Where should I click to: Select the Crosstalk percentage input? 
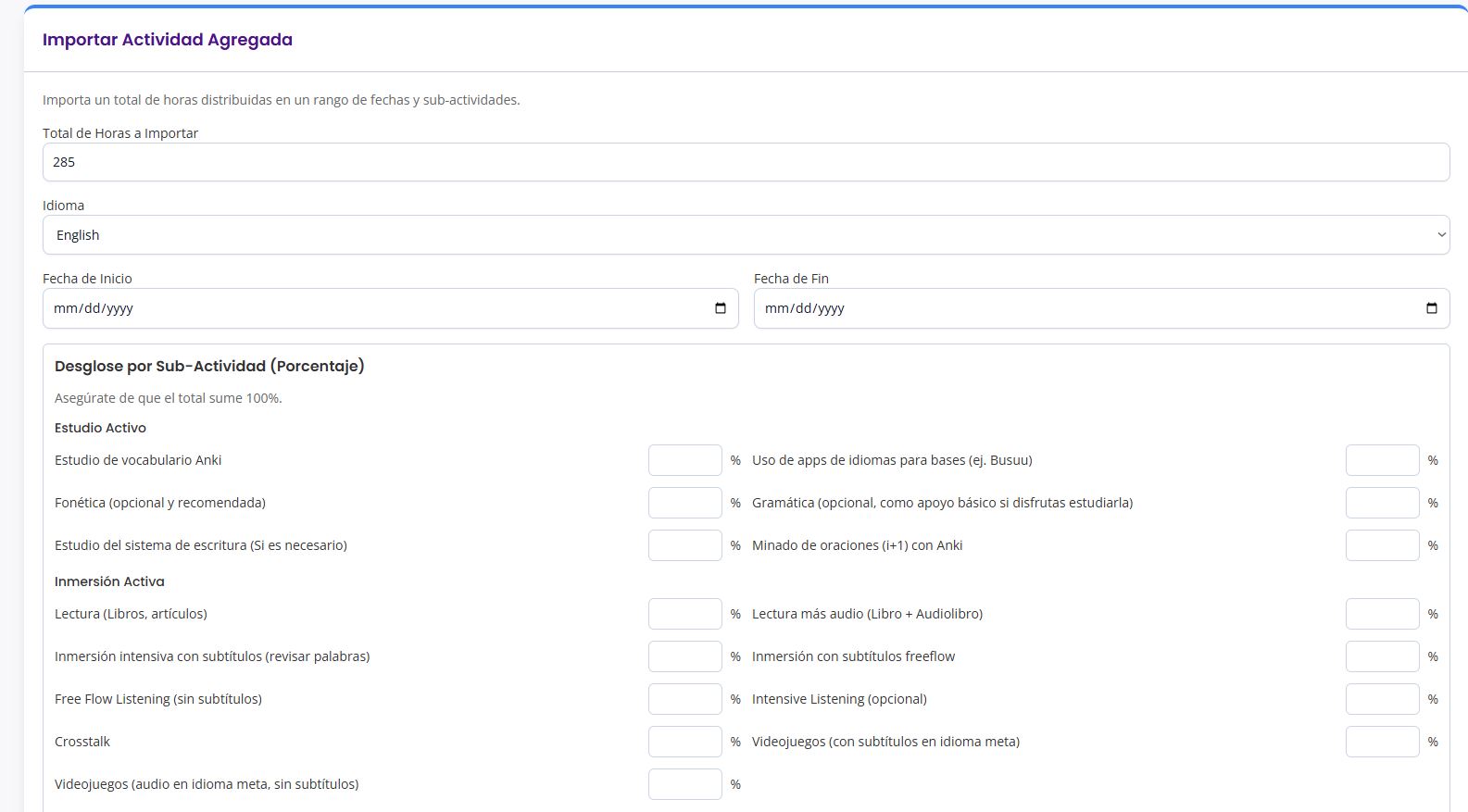click(684, 742)
